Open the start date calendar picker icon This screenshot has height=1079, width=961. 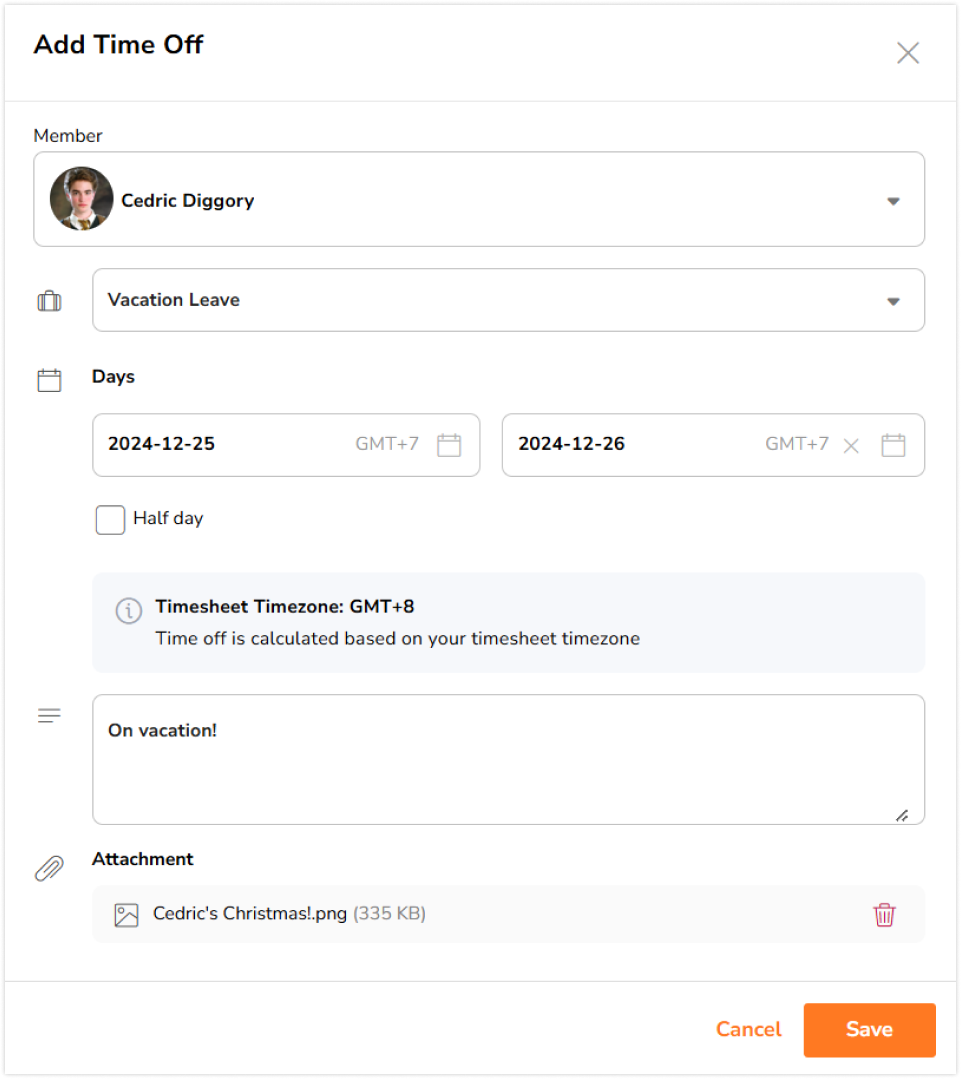click(449, 445)
